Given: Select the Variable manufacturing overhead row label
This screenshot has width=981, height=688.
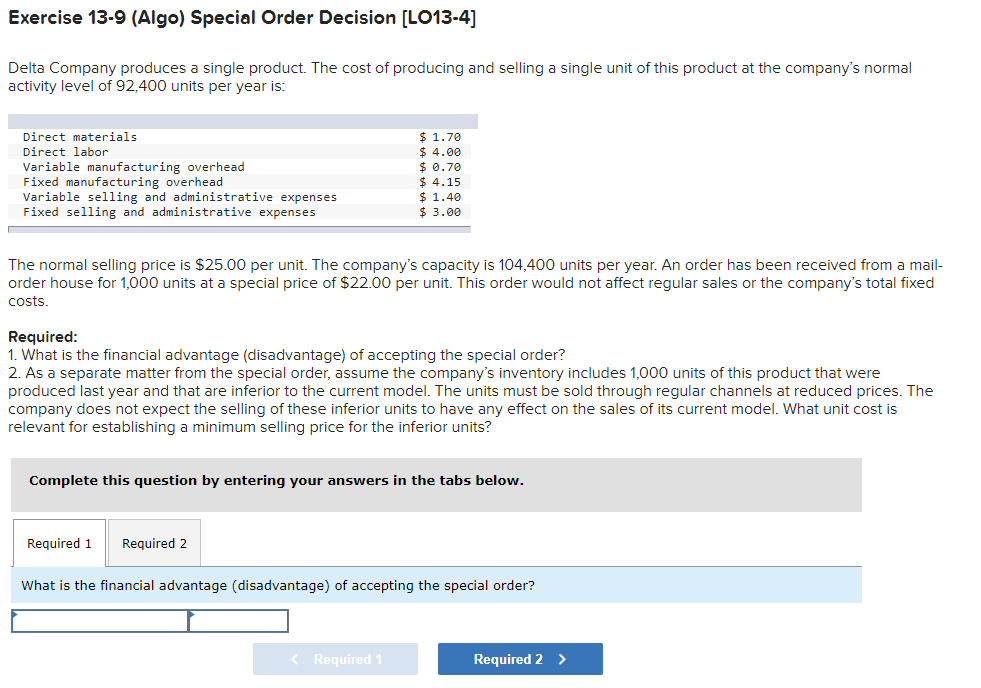Looking at the screenshot, I should (133, 167).
